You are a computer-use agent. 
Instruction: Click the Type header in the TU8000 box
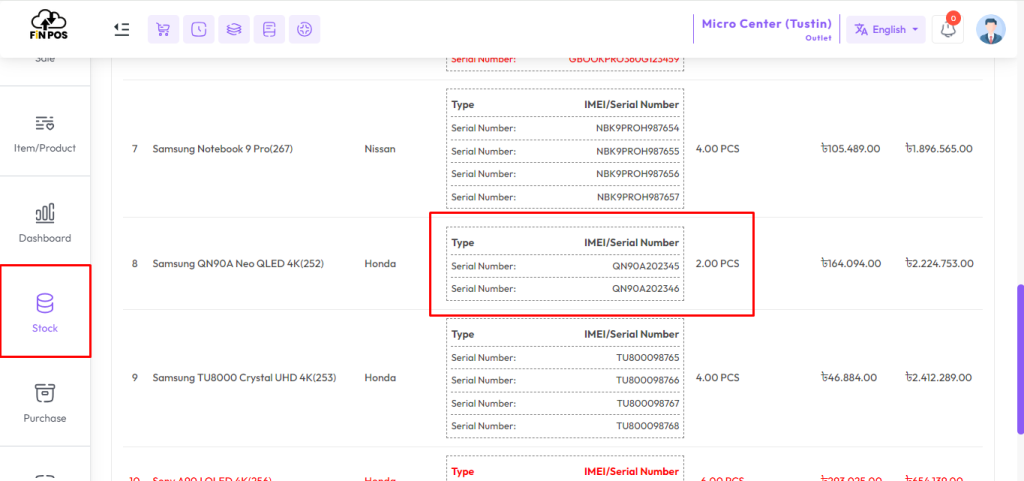pos(462,334)
